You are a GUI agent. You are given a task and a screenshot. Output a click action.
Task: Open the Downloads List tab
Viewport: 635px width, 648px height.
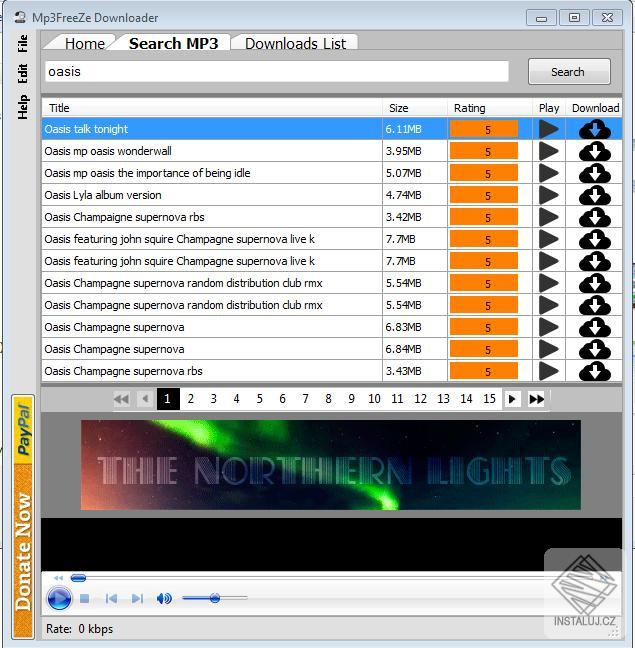pyautogui.click(x=295, y=43)
